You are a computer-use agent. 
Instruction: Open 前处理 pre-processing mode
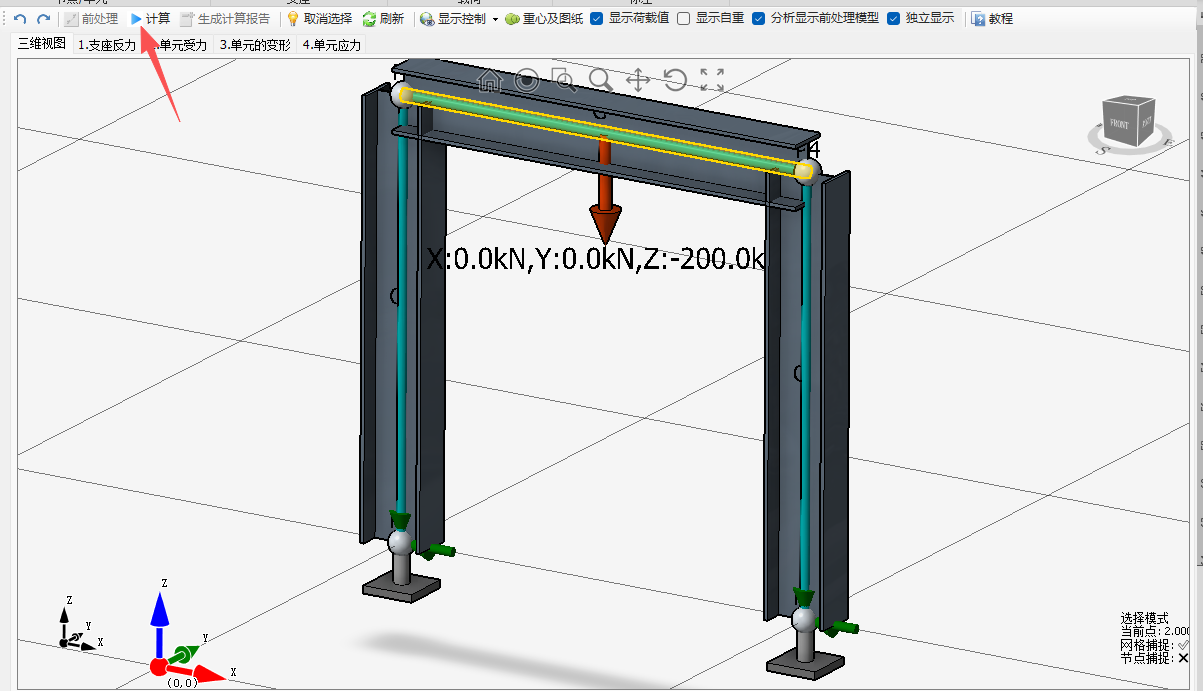click(91, 19)
